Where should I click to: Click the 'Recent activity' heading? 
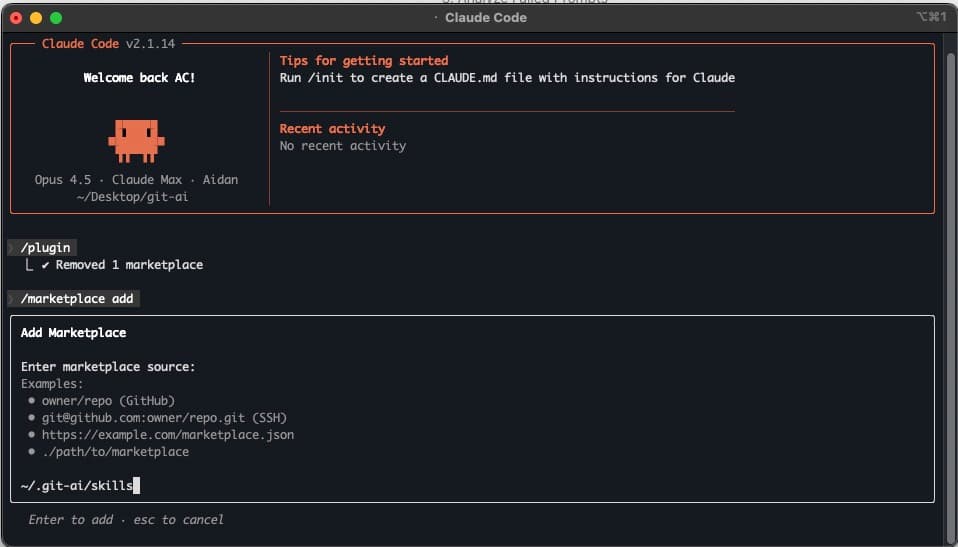(x=332, y=128)
